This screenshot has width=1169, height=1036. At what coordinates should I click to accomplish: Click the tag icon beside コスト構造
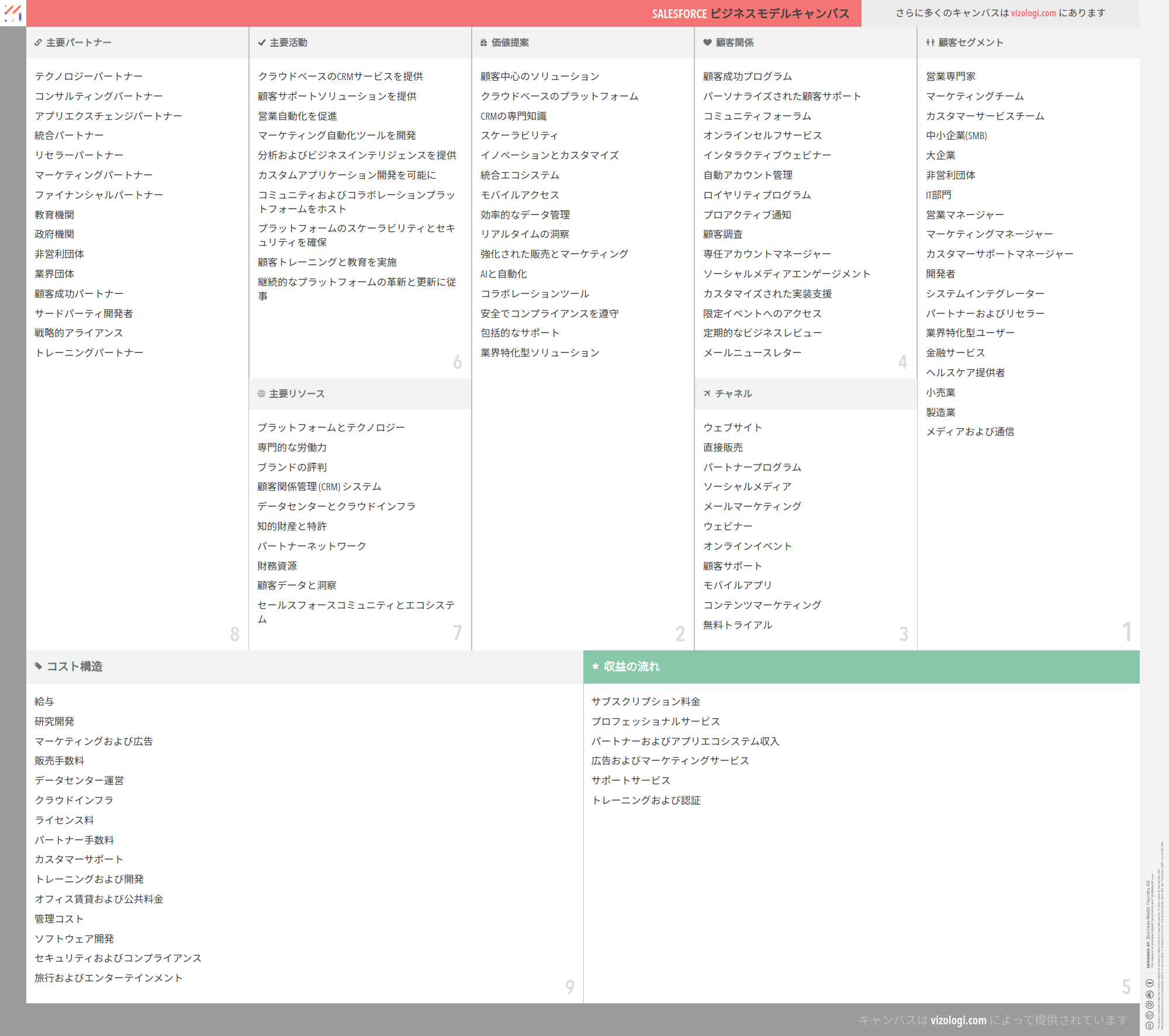[39, 666]
